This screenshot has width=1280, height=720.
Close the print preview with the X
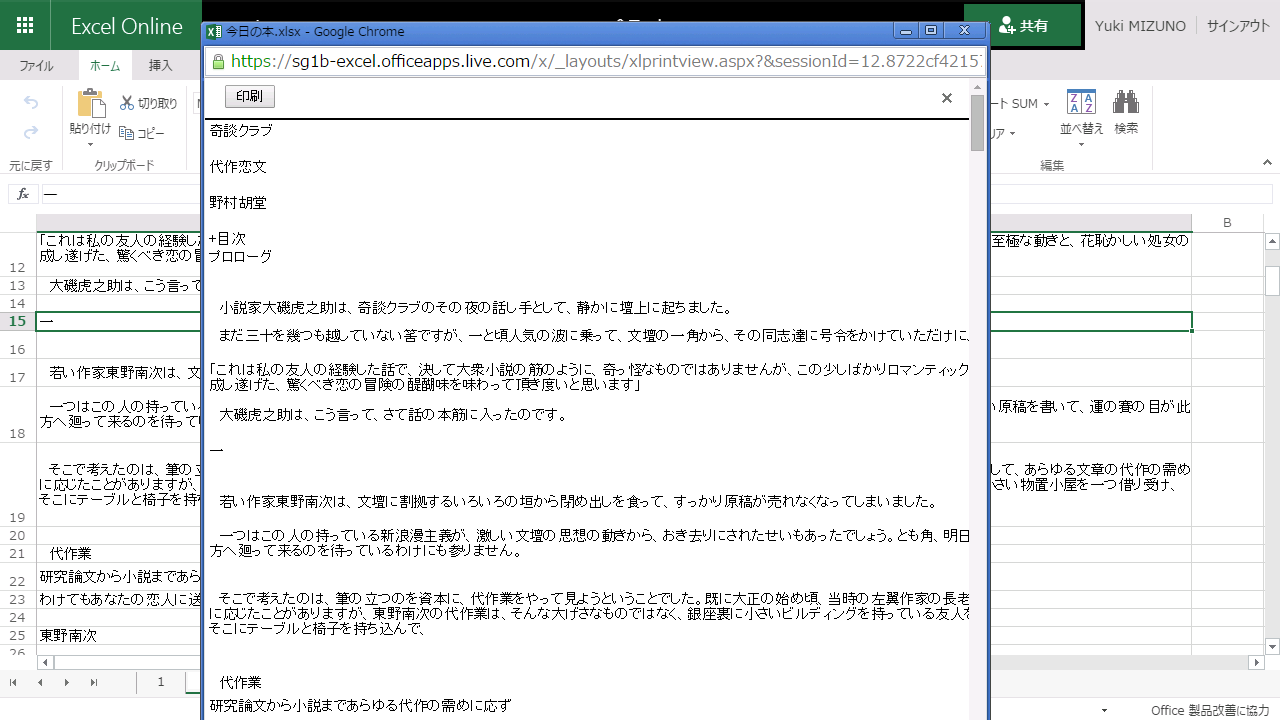click(947, 98)
